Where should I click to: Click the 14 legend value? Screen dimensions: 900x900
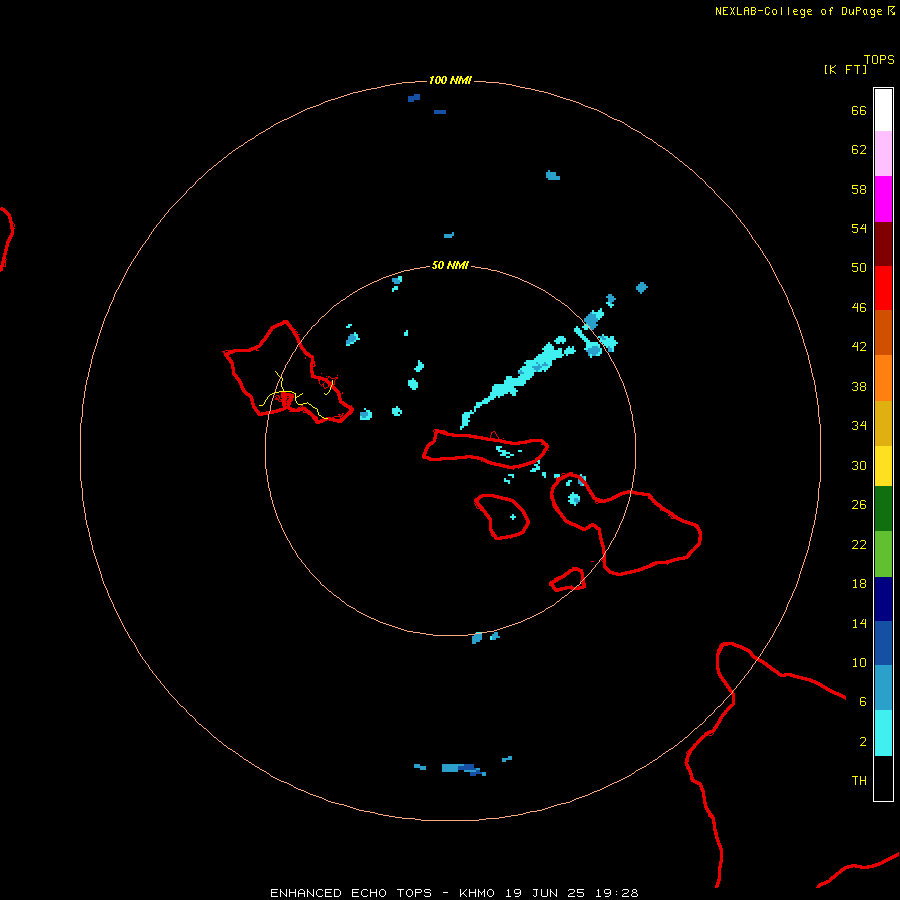coord(859,623)
